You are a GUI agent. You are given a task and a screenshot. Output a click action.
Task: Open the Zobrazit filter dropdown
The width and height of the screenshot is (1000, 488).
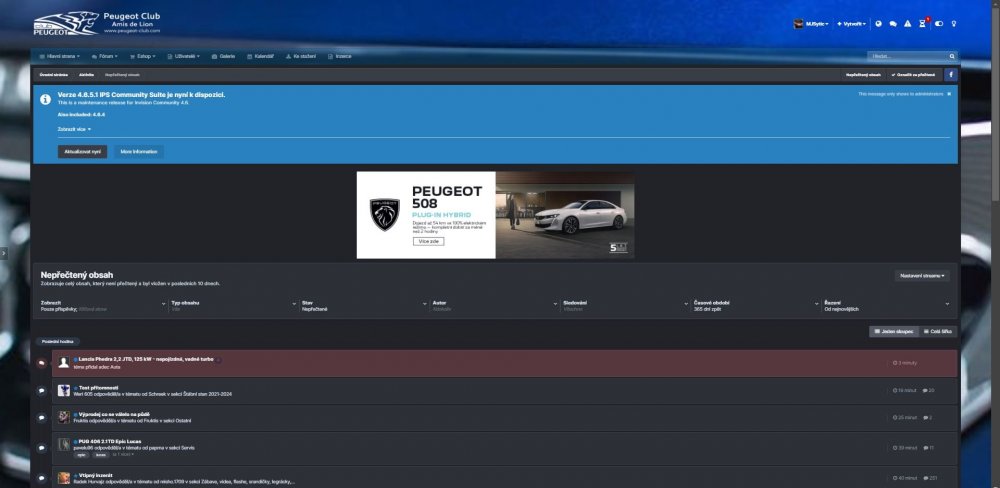pos(102,306)
